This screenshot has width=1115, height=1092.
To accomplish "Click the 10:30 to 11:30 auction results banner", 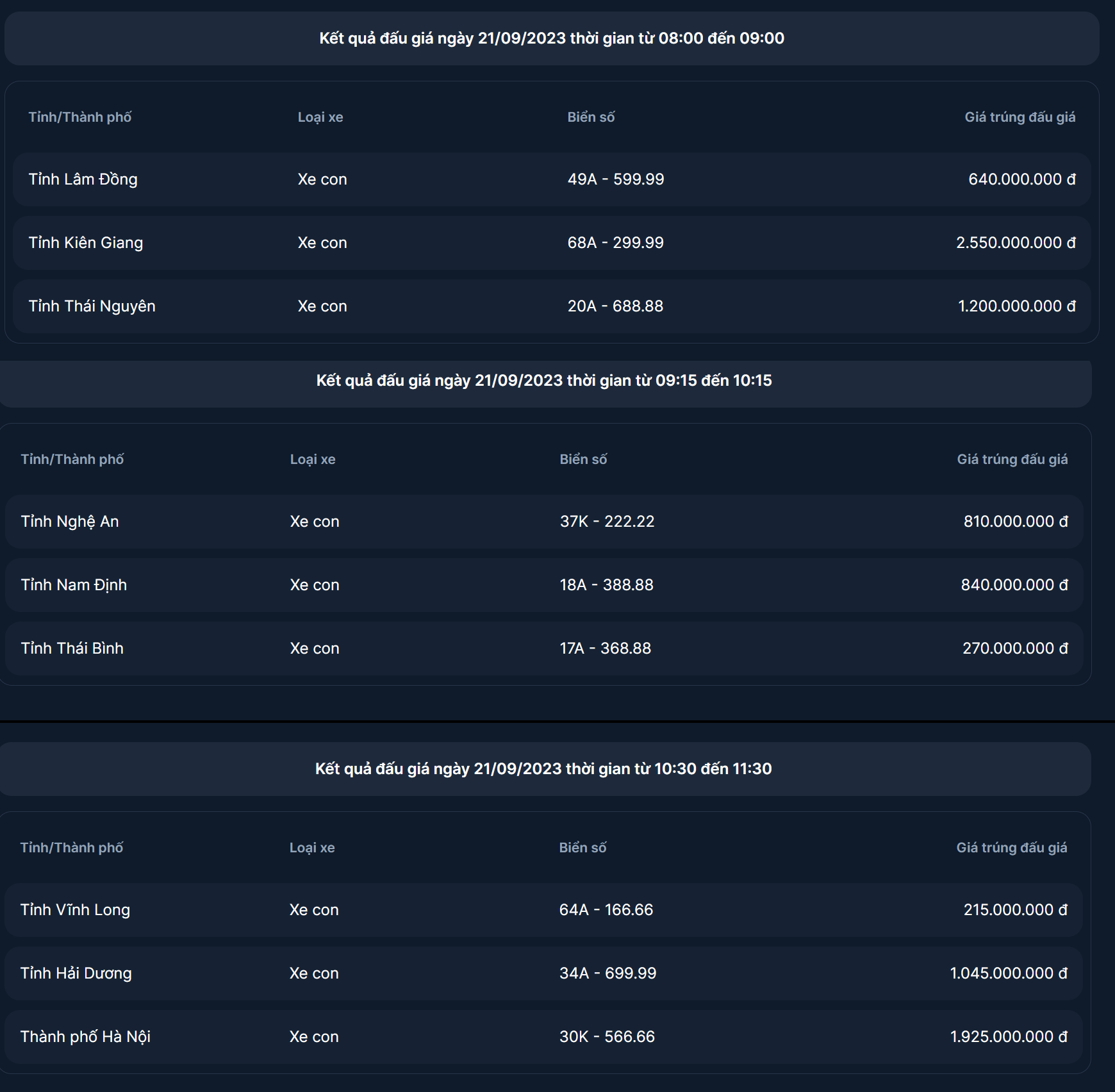I will [543, 769].
